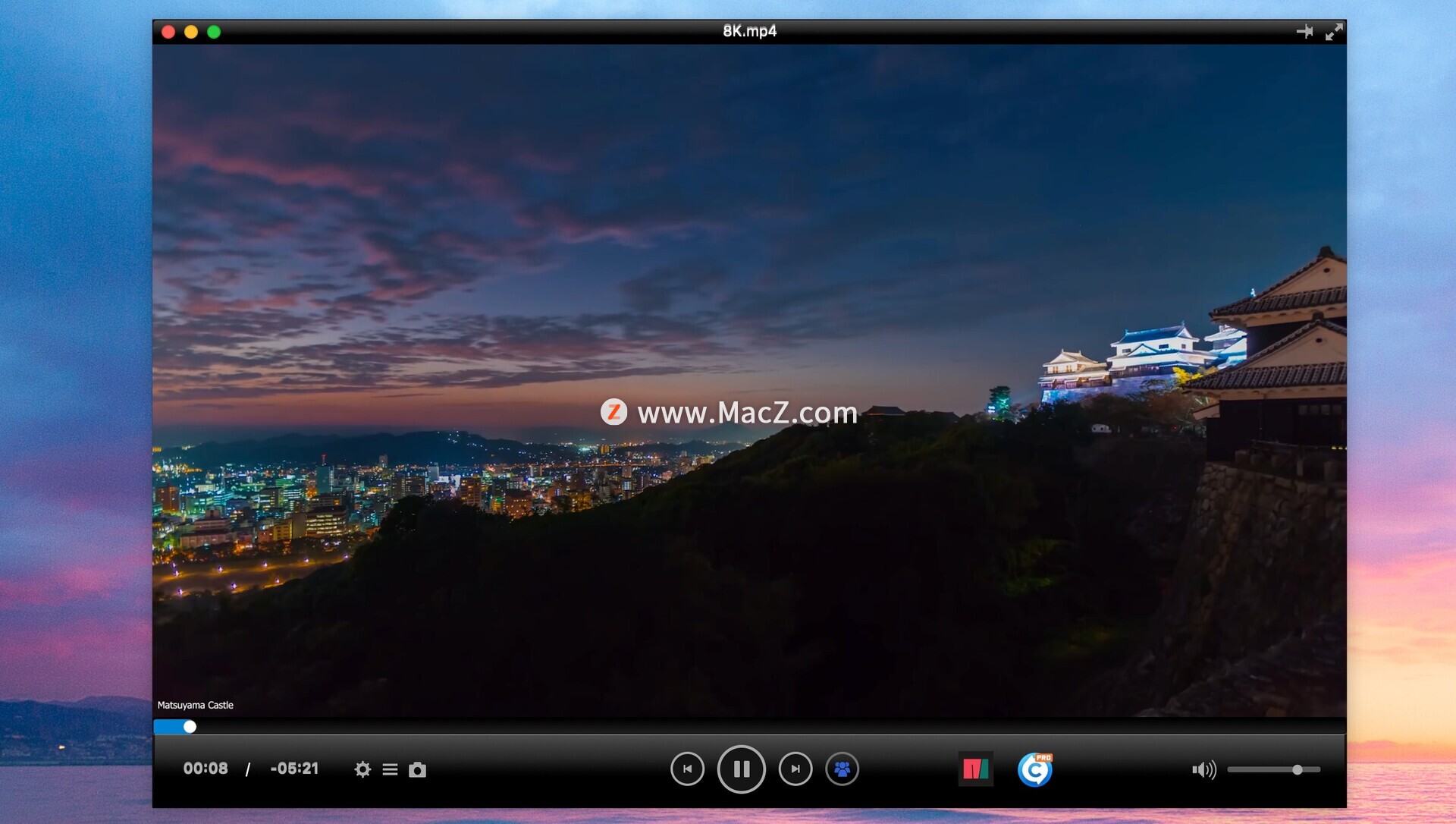Adjust the volume slider track
Viewport: 1456px width, 824px height.
click(1274, 769)
